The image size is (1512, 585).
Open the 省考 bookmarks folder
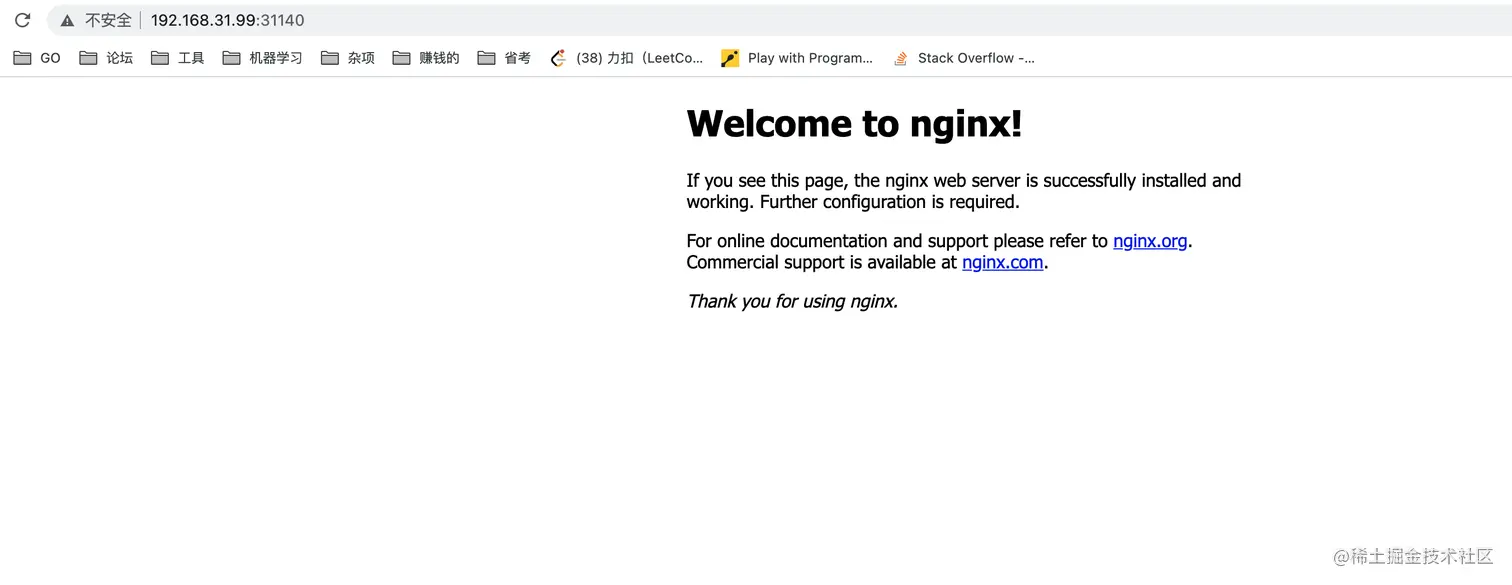[x=504, y=58]
